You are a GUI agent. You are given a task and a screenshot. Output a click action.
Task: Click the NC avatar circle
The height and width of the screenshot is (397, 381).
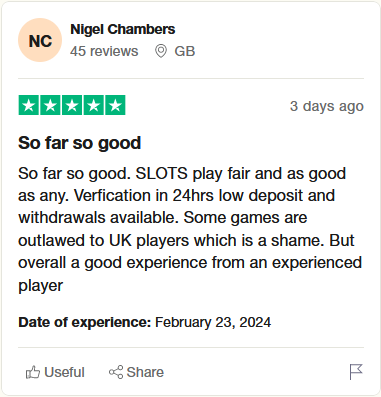pyautogui.click(x=40, y=40)
